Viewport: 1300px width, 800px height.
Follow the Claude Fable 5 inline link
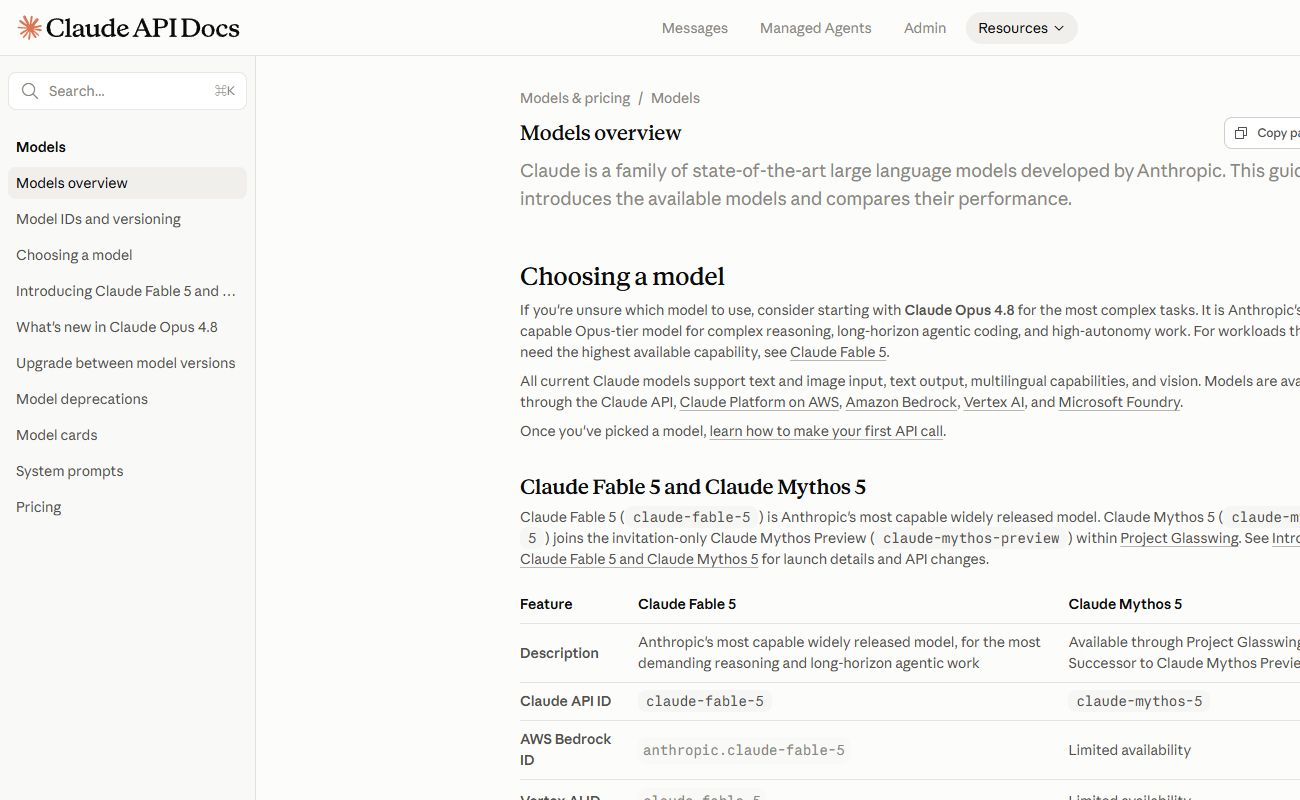click(x=838, y=352)
